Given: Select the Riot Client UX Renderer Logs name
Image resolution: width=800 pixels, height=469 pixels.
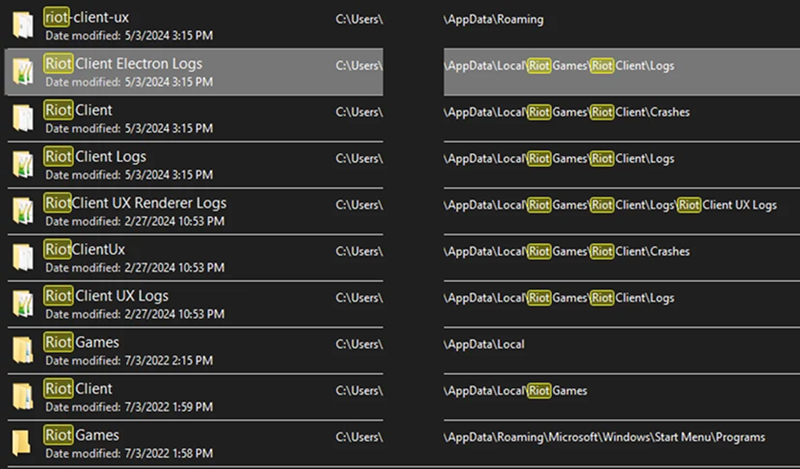Looking at the screenshot, I should [x=135, y=203].
